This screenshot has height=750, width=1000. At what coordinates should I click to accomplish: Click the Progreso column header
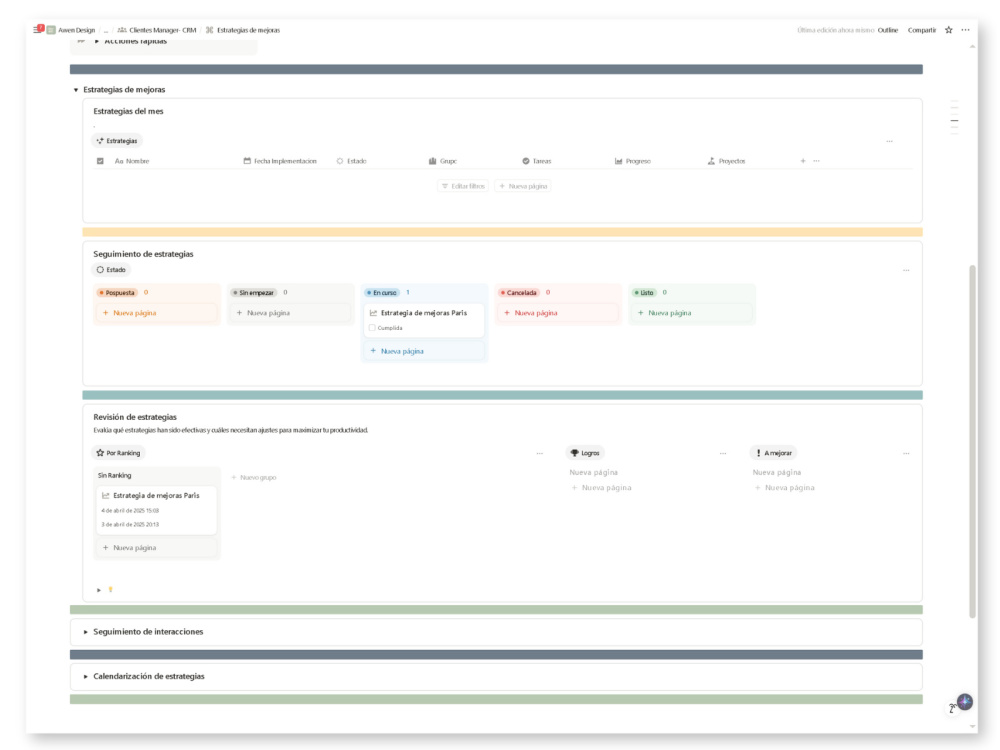coord(633,161)
